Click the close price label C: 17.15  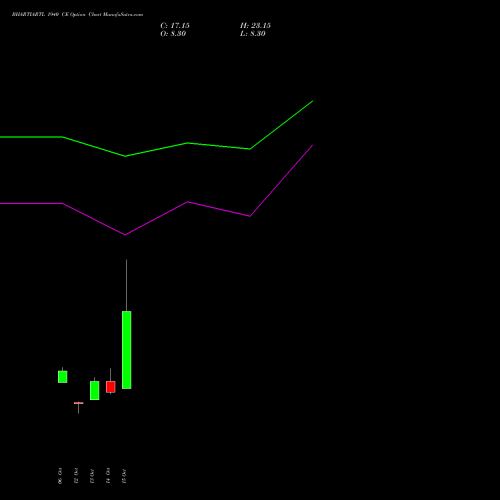pos(175,26)
